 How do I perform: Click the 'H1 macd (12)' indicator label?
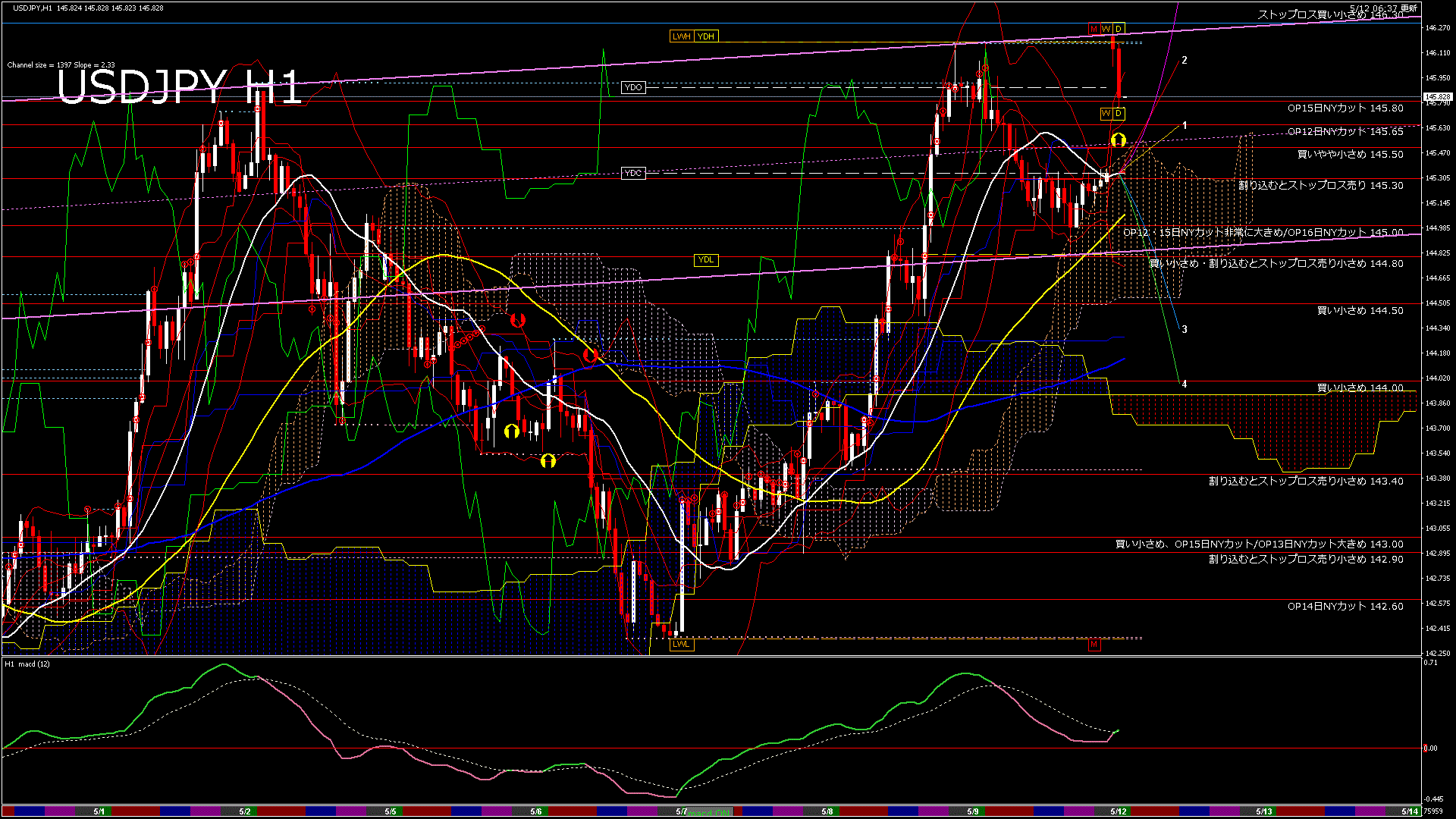pyautogui.click(x=27, y=664)
